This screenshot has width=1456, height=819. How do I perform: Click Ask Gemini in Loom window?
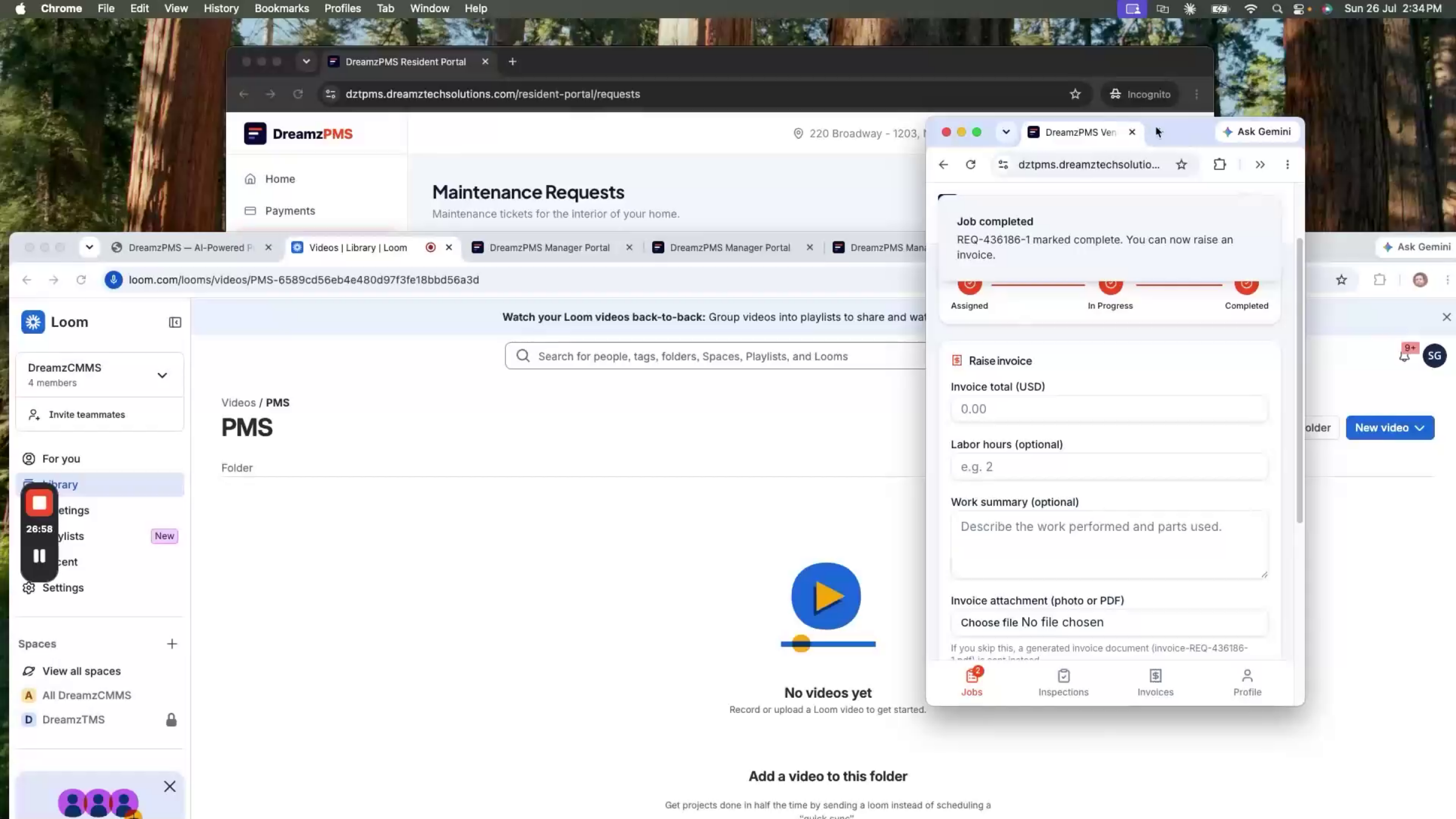tap(1417, 247)
